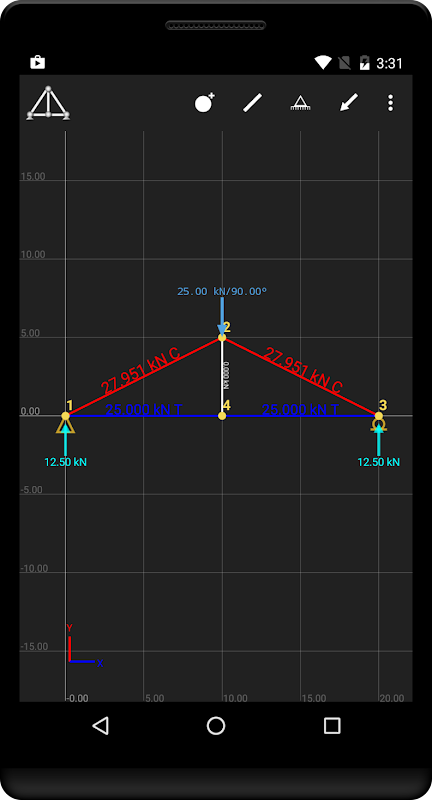Select node 1 at the pinned support
The width and height of the screenshot is (432, 800).
pos(65,416)
